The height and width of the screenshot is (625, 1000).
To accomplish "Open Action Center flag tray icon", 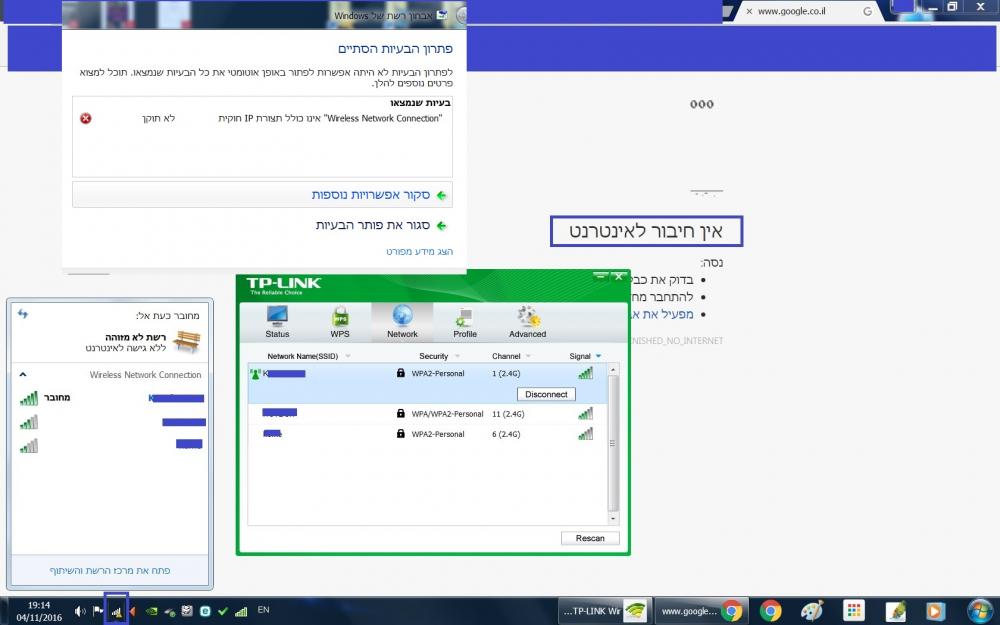I will (x=98, y=611).
